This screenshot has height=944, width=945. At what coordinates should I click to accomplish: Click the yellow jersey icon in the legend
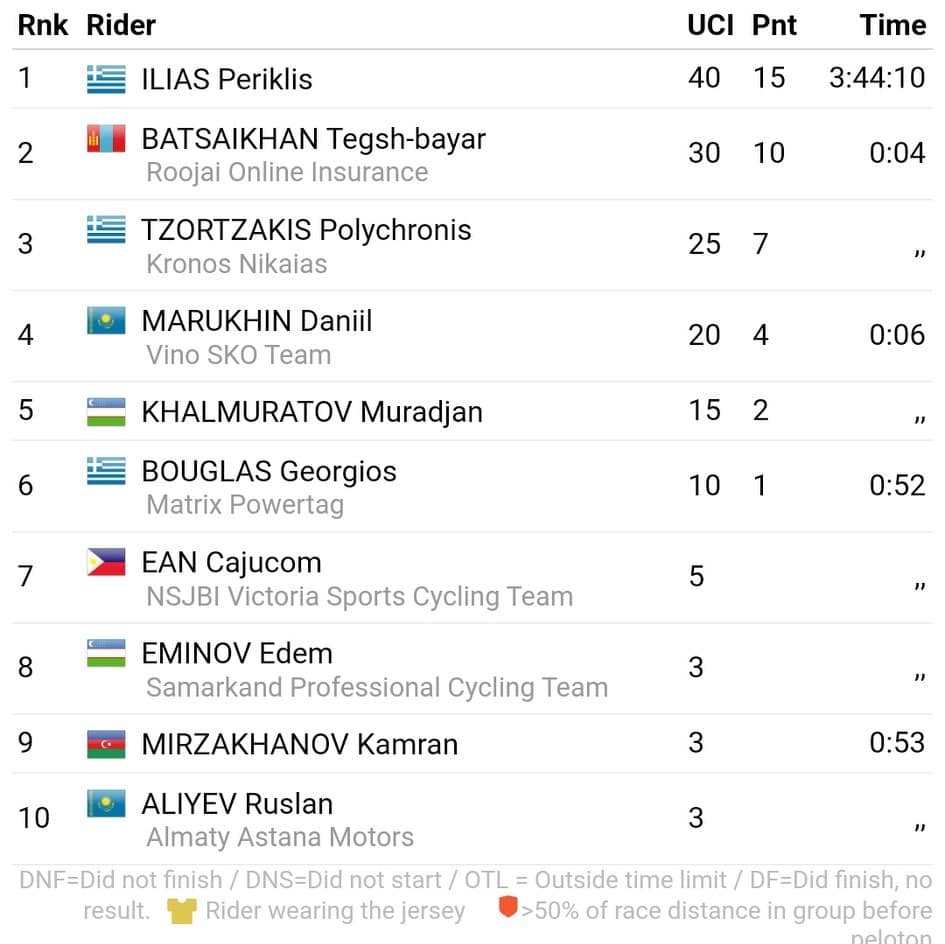(x=182, y=911)
